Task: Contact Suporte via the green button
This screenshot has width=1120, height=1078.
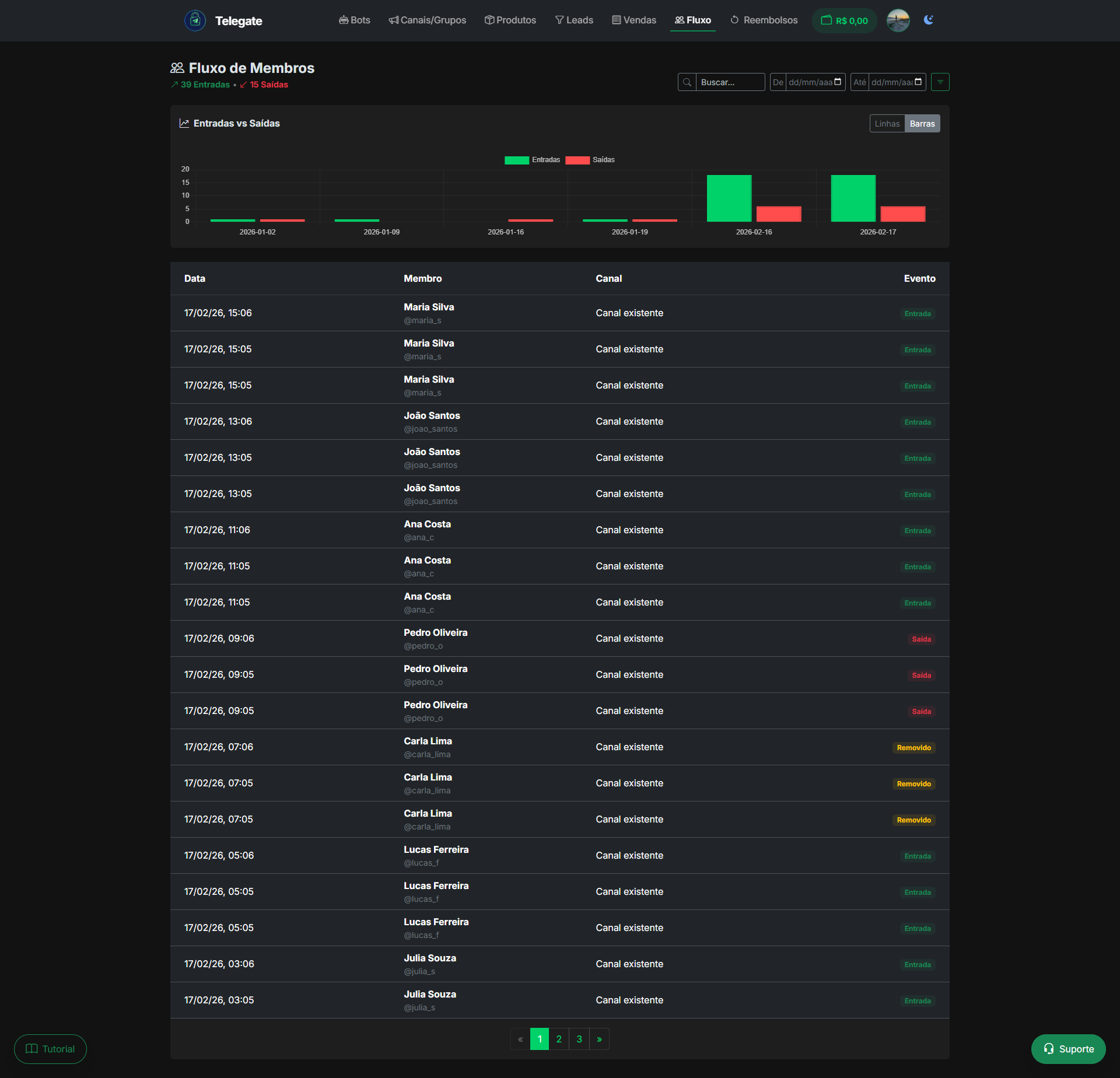Action: click(1068, 1048)
